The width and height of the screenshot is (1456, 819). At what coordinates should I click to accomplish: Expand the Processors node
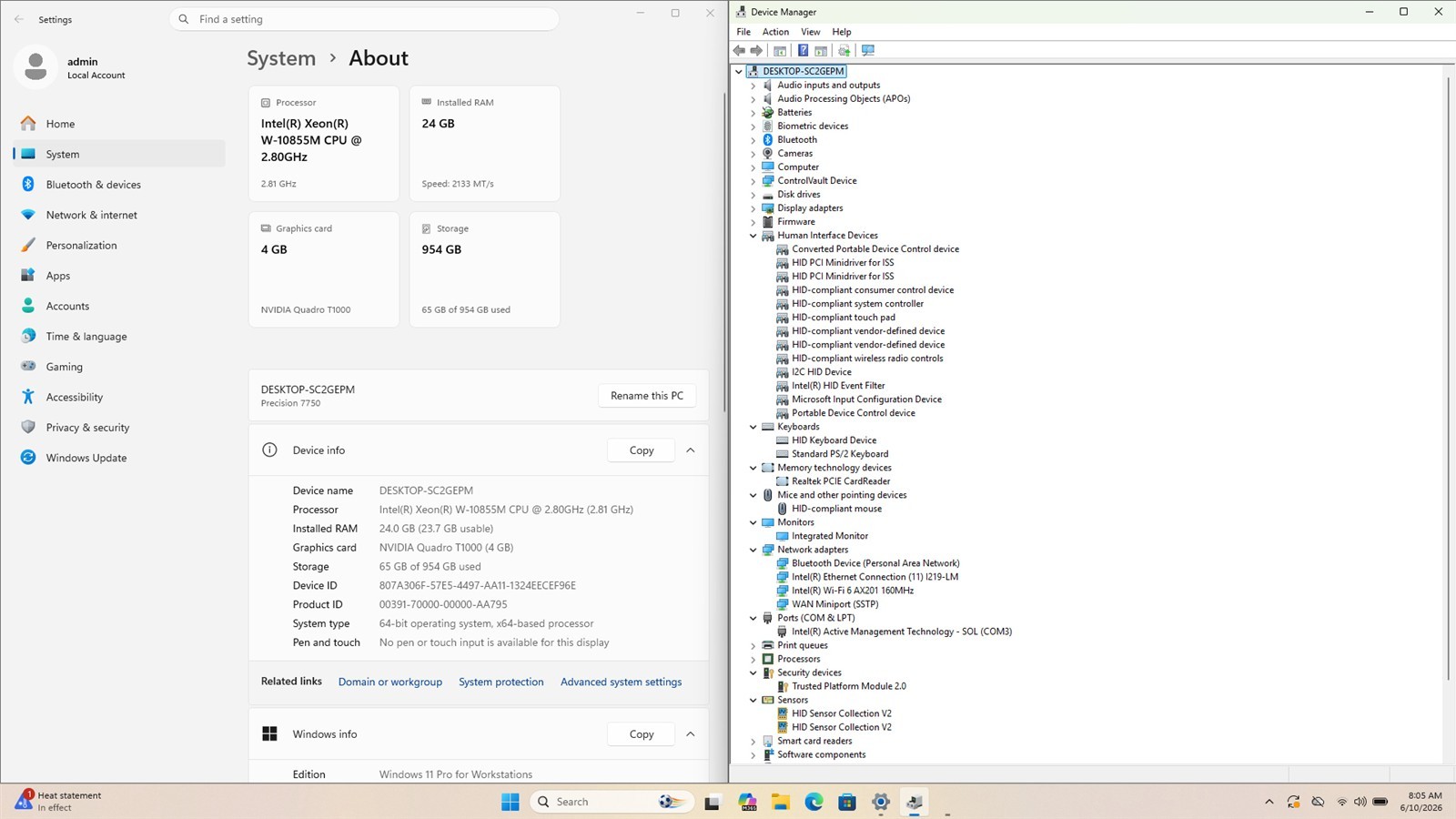point(753,659)
